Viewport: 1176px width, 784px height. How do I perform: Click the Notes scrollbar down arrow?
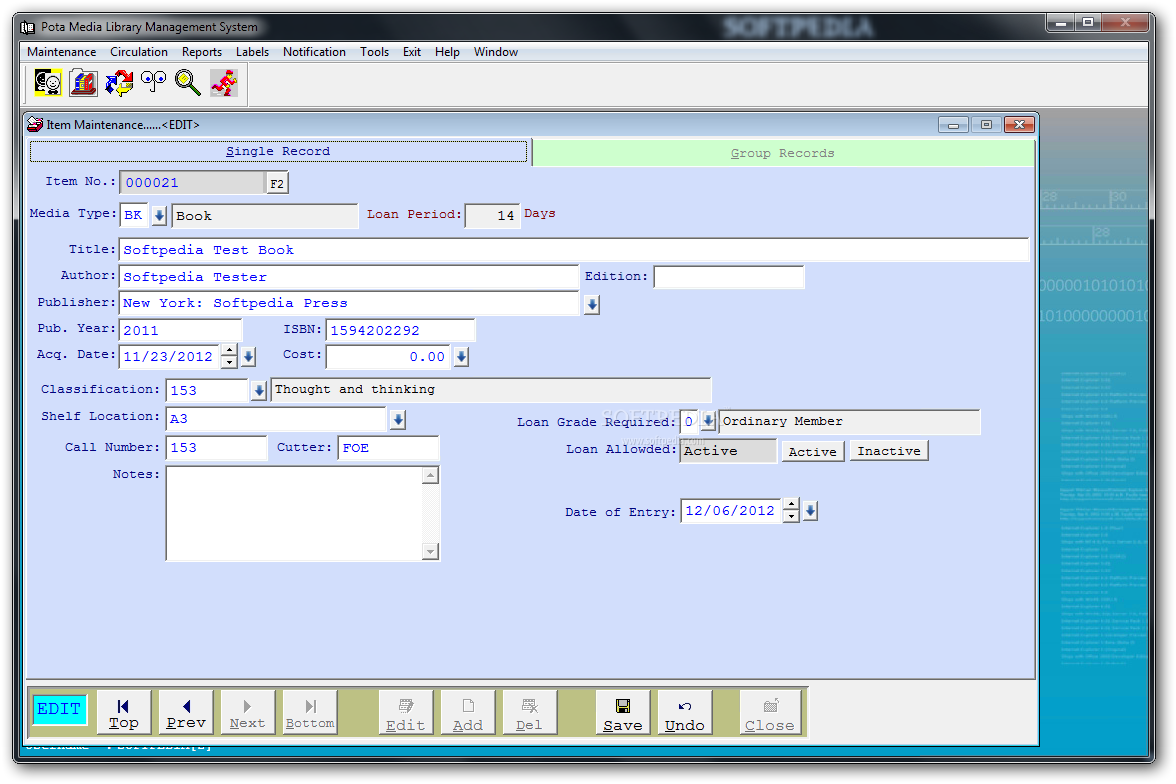tap(430, 551)
